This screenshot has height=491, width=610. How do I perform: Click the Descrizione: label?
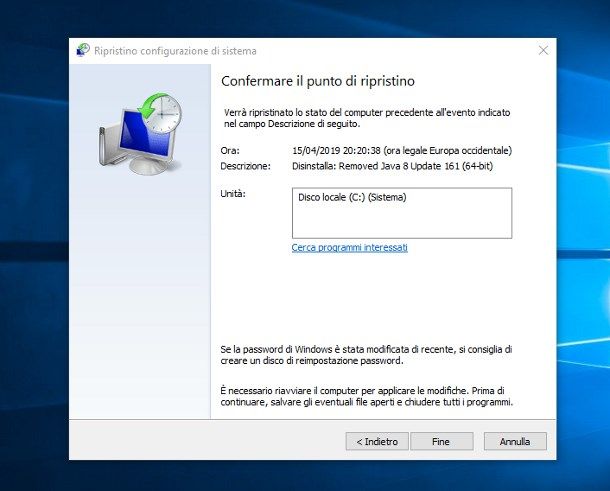coord(245,166)
